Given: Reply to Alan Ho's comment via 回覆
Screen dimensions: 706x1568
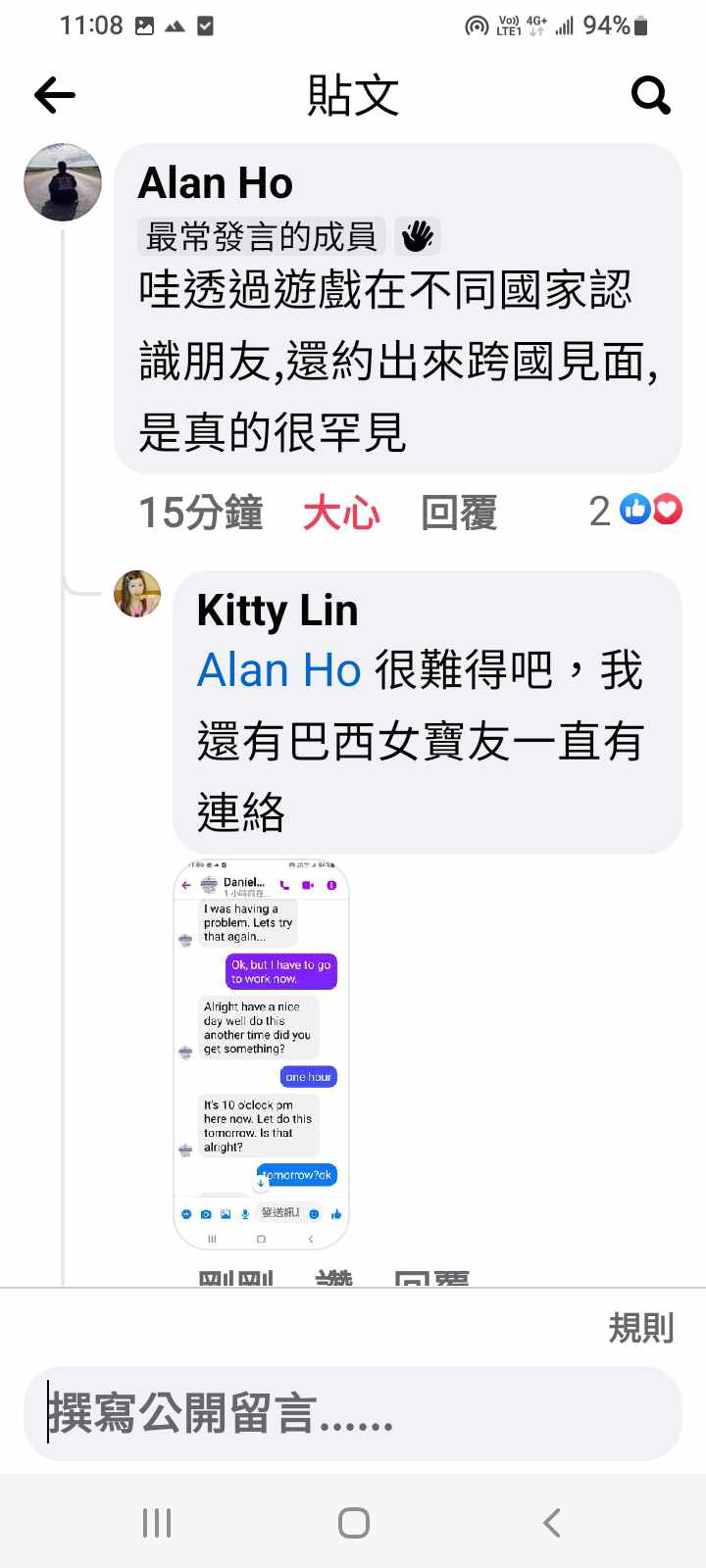Looking at the screenshot, I should point(459,513).
